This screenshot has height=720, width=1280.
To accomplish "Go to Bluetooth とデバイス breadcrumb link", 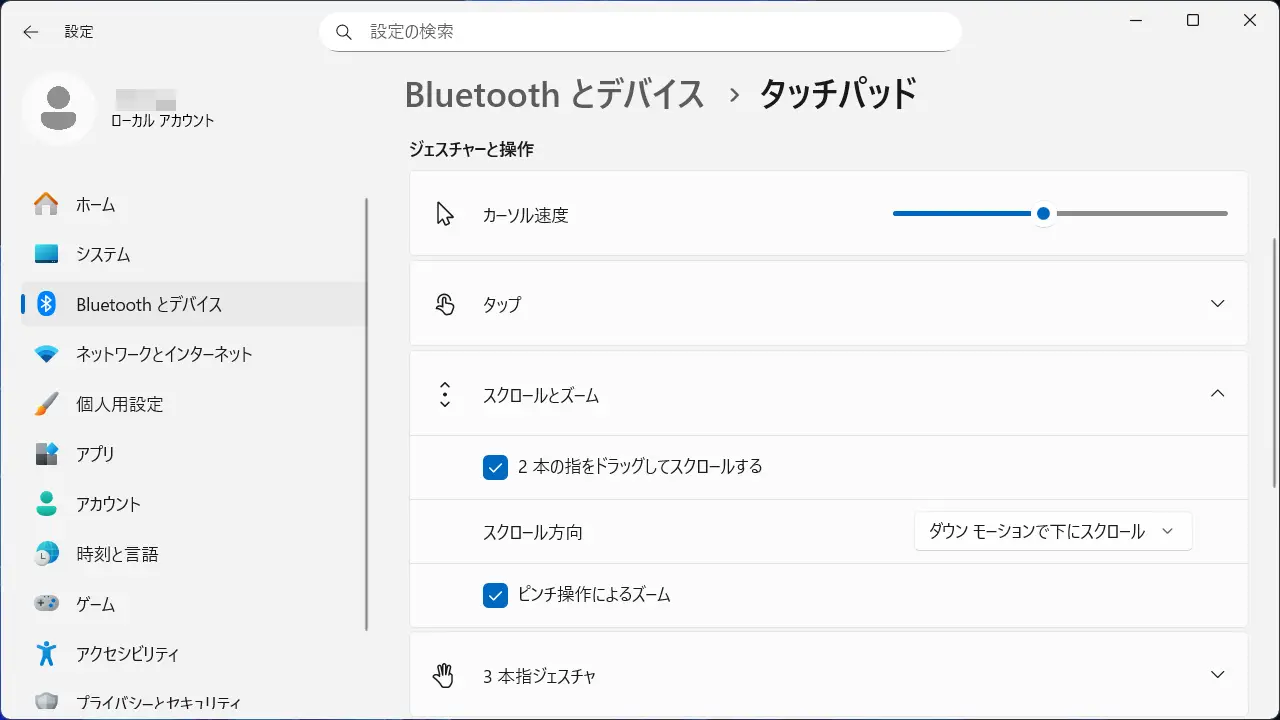I will coord(554,94).
